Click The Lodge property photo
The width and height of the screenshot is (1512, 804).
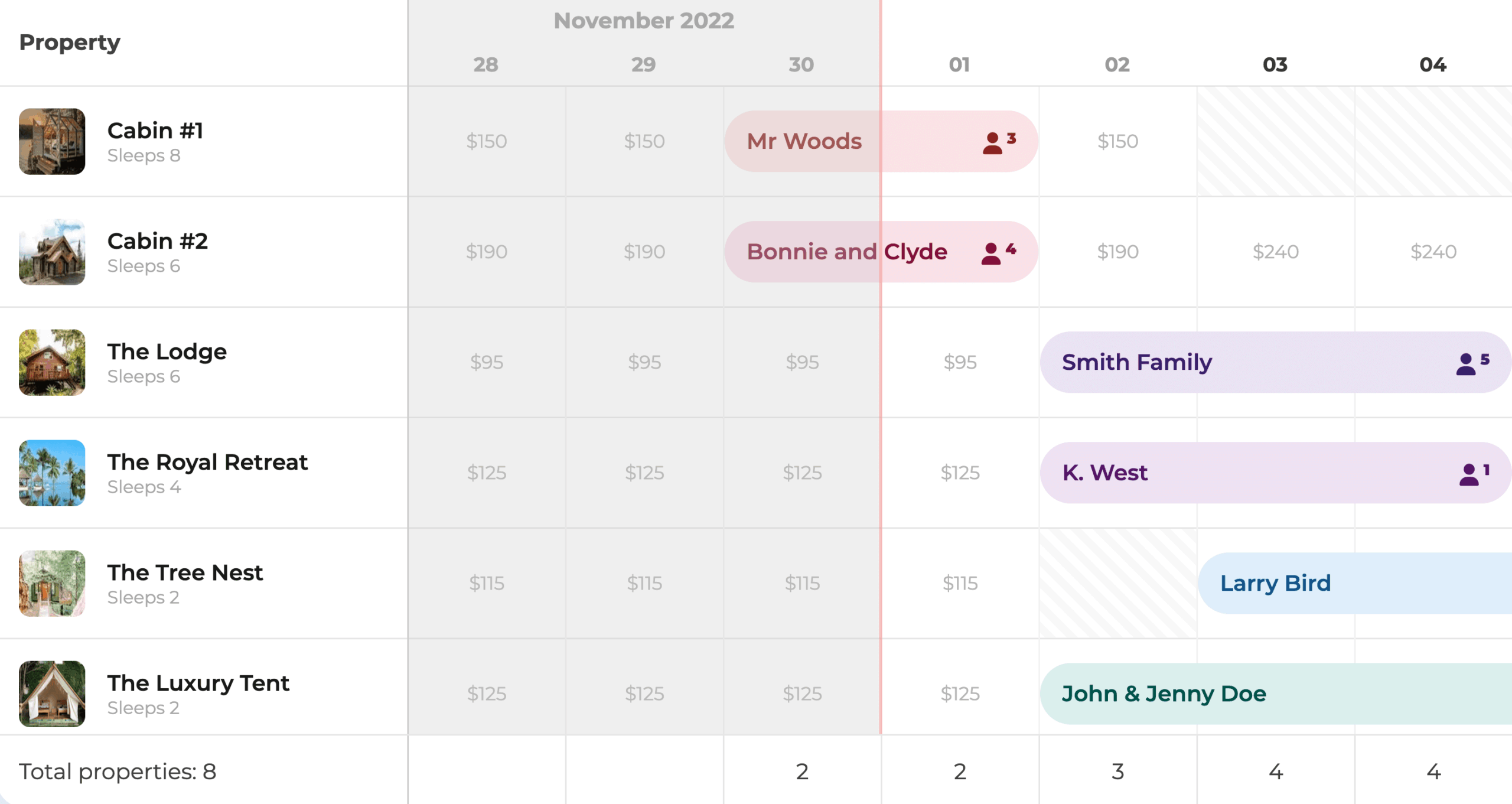coord(52,362)
